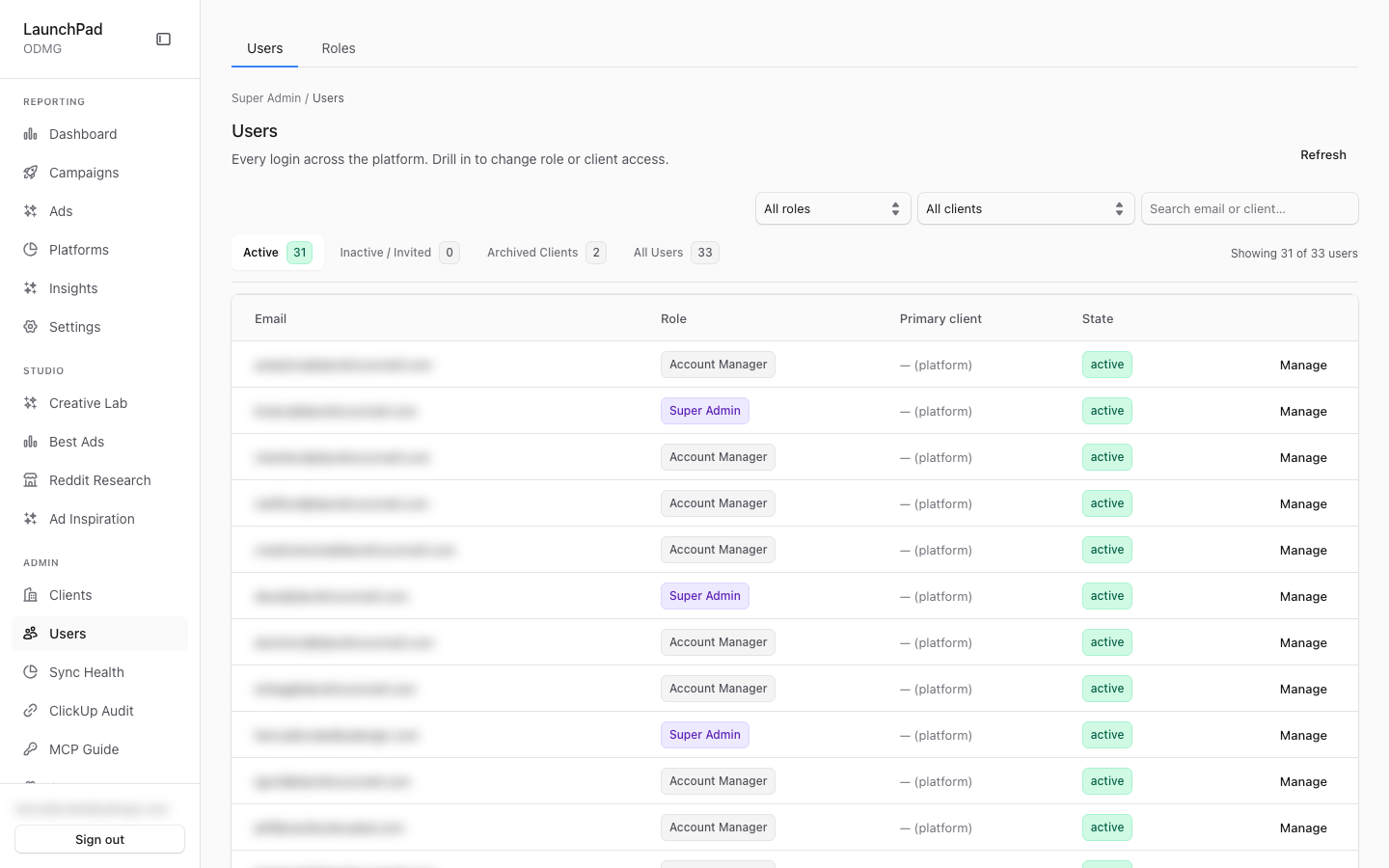Collapse the sidebar using the panel icon
Viewport: 1389px width, 868px height.
164,40
